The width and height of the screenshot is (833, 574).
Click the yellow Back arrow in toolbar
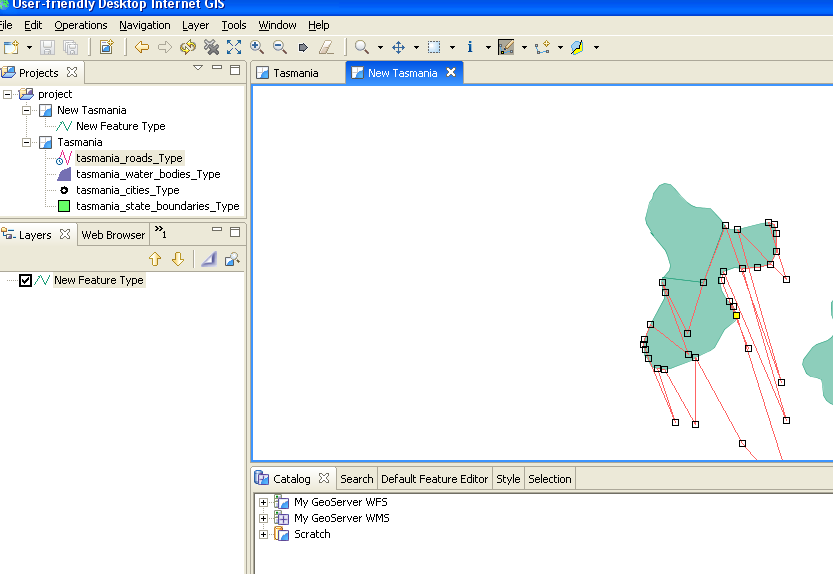pyautogui.click(x=142, y=47)
